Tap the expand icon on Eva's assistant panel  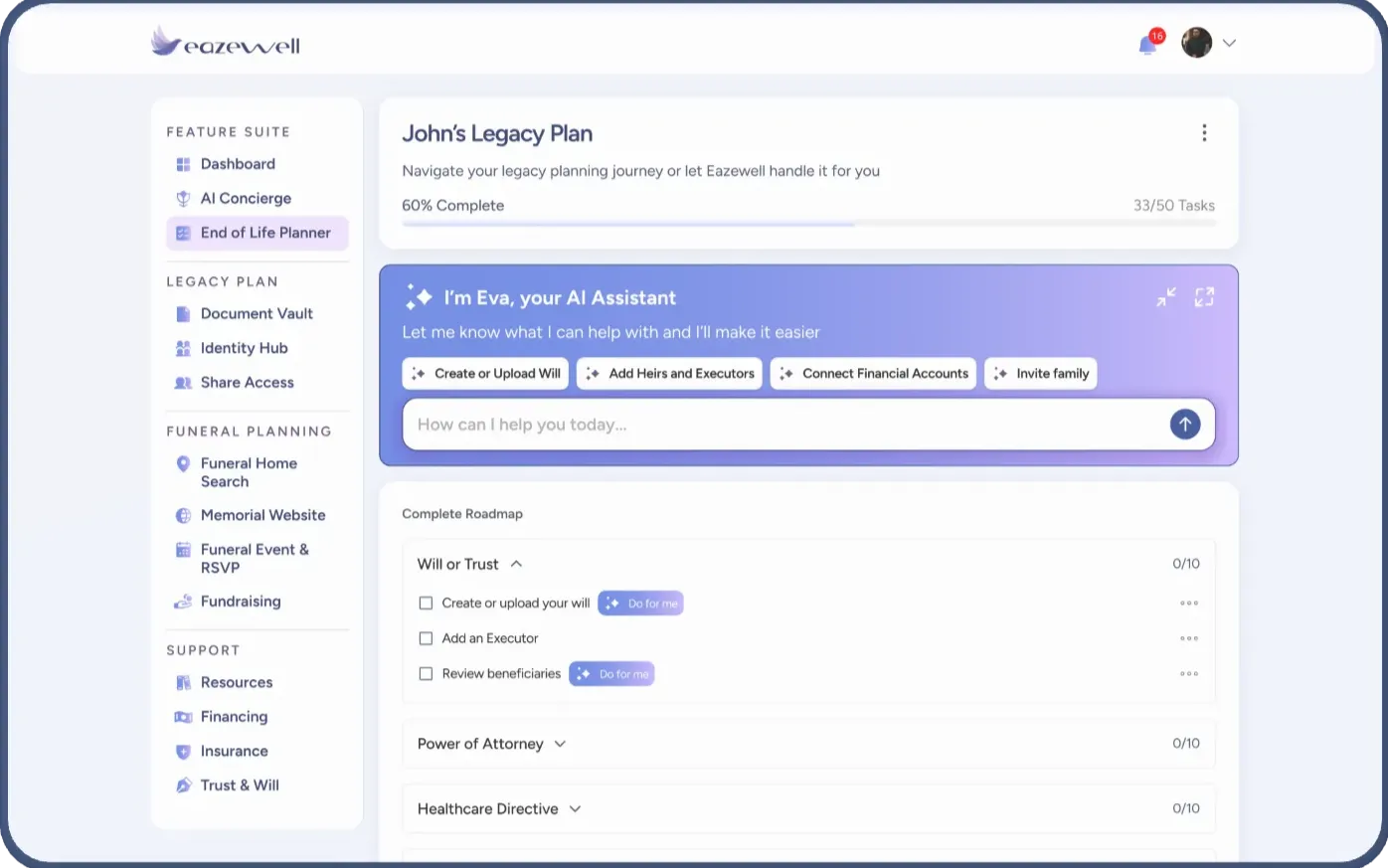click(1204, 296)
